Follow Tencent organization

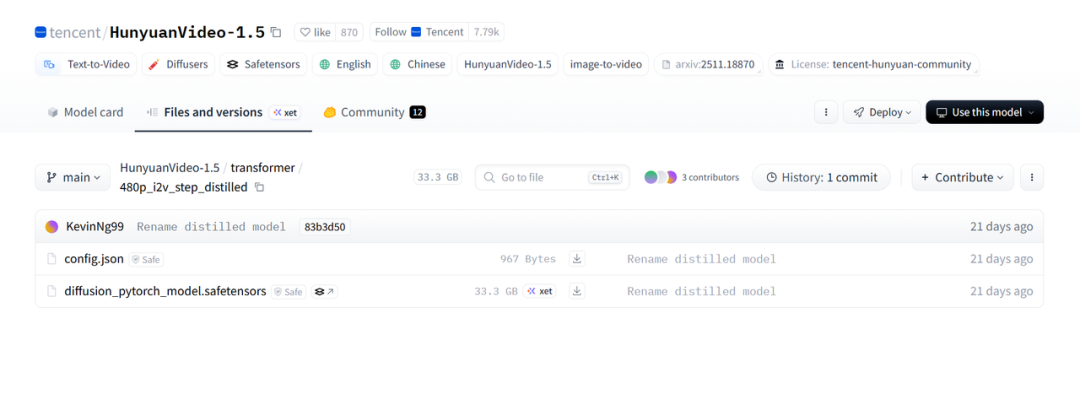click(419, 32)
